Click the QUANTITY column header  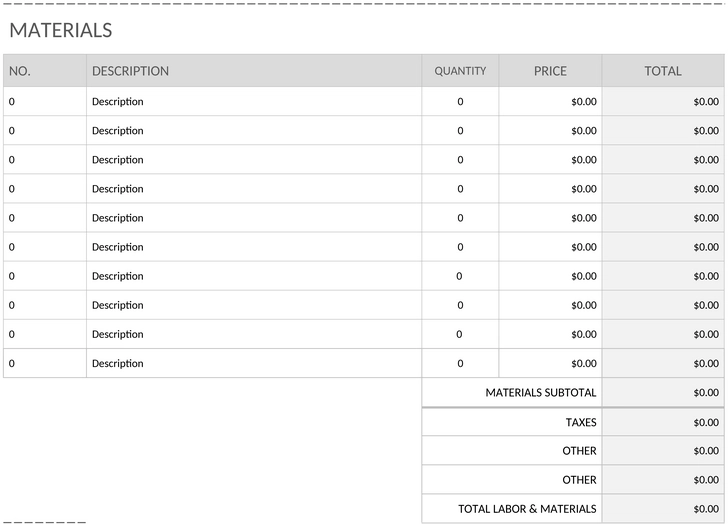pyautogui.click(x=460, y=71)
